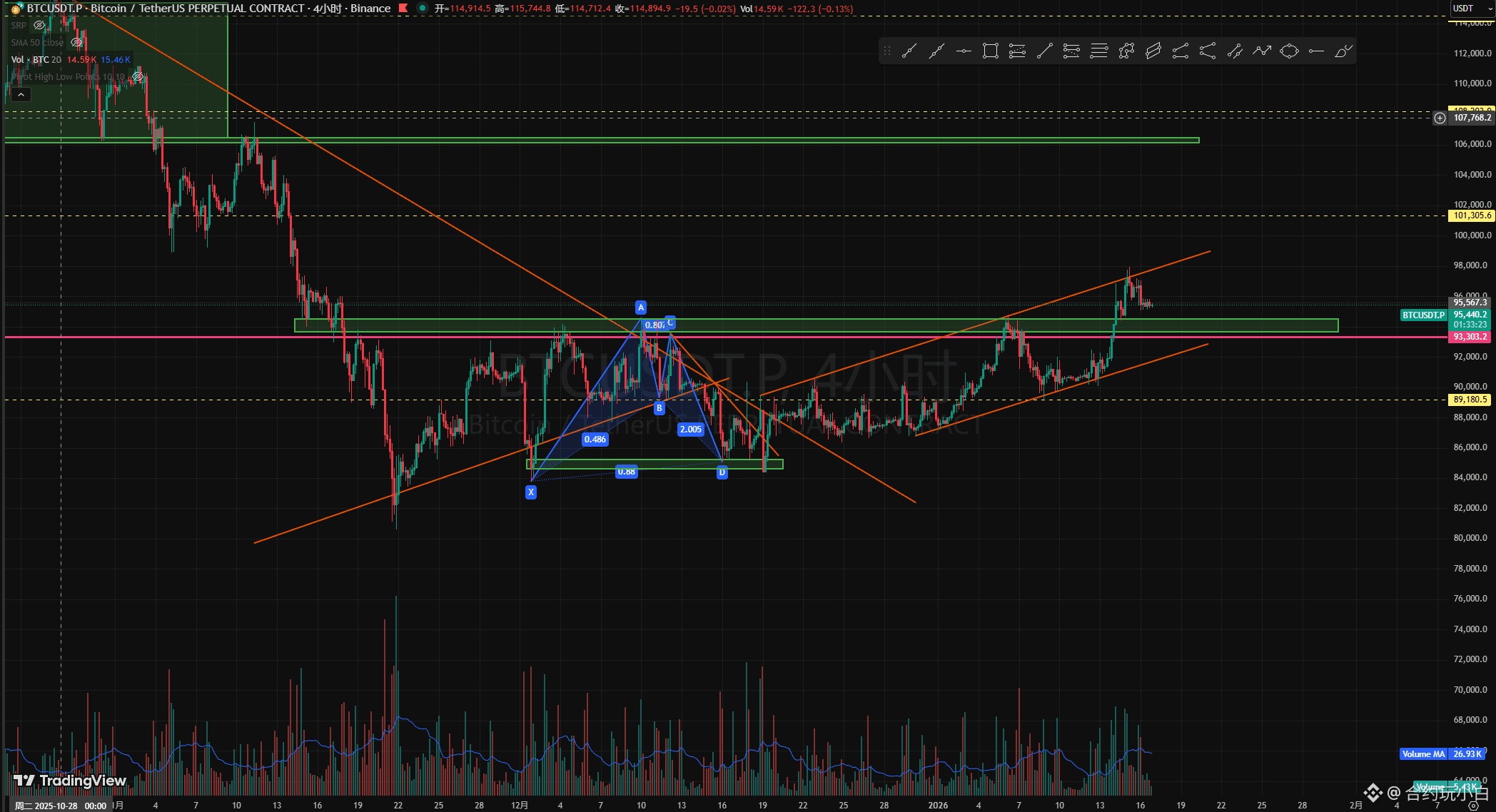Viewport: 1496px width, 812px height.
Task: Click the SRP indicator name
Action: tap(19, 25)
